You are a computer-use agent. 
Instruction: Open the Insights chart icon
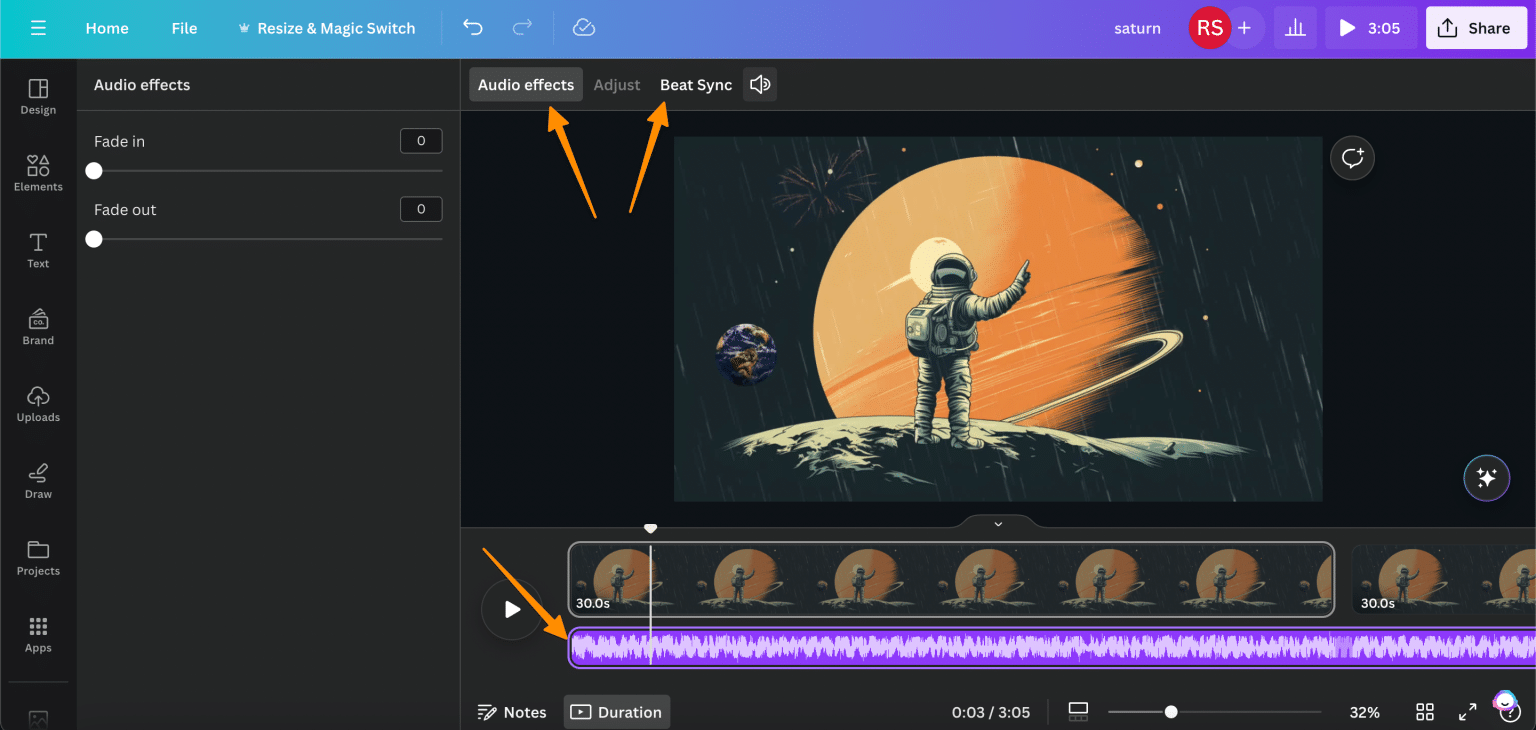(x=1295, y=28)
